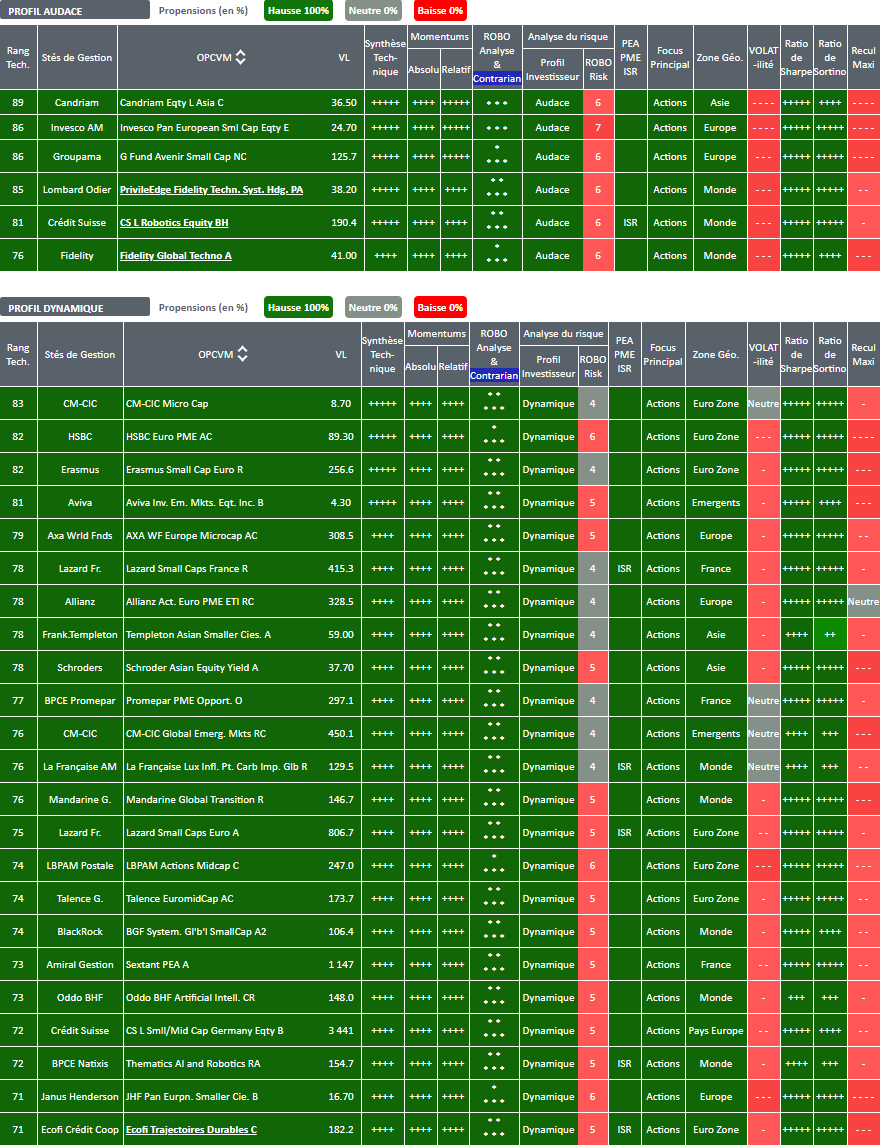Sort OPCVM column in Profil Dynamique table
The width and height of the screenshot is (880, 1147).
coord(242,354)
